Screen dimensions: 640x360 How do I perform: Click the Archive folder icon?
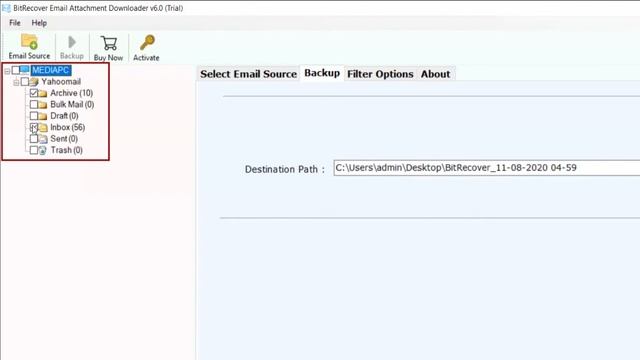(43, 93)
